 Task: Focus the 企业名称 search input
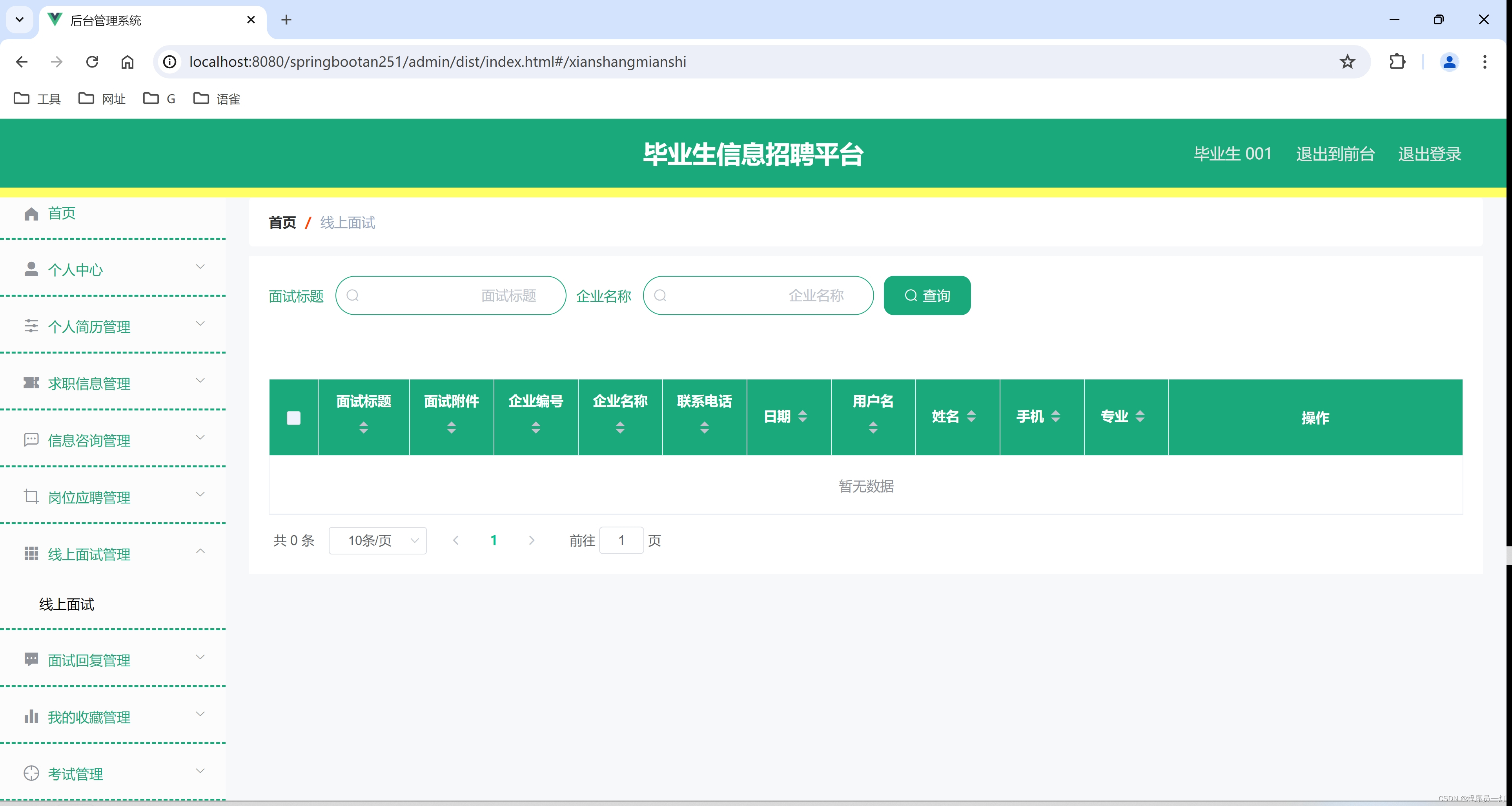(758, 296)
